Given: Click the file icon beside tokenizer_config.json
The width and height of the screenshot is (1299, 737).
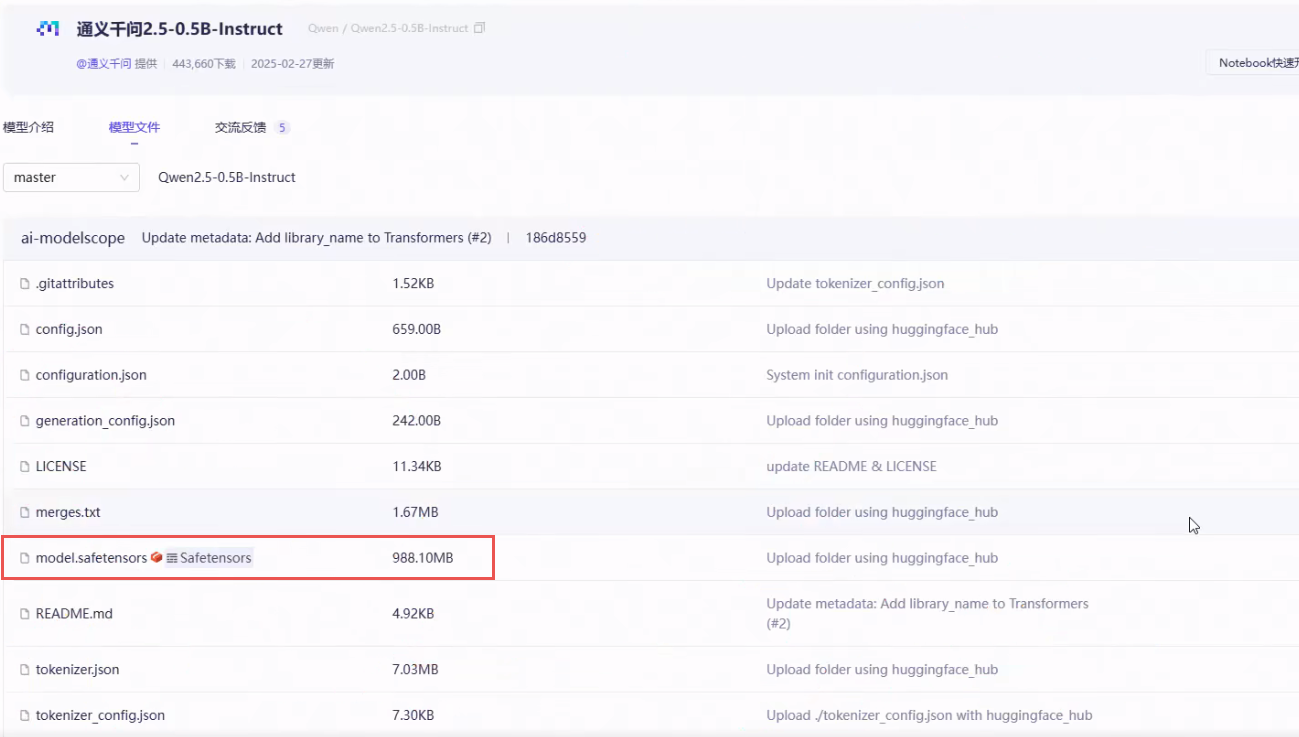Looking at the screenshot, I should (25, 716).
